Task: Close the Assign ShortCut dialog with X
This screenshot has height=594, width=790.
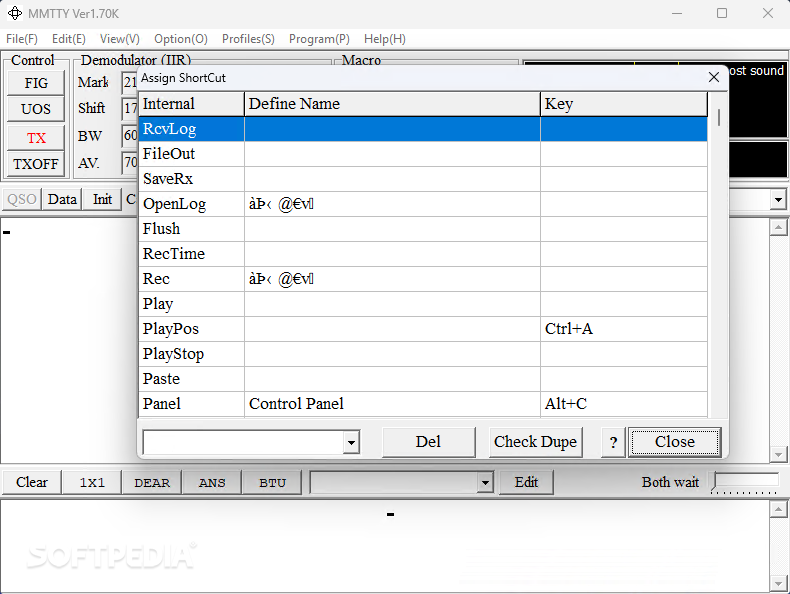Action: tap(713, 77)
